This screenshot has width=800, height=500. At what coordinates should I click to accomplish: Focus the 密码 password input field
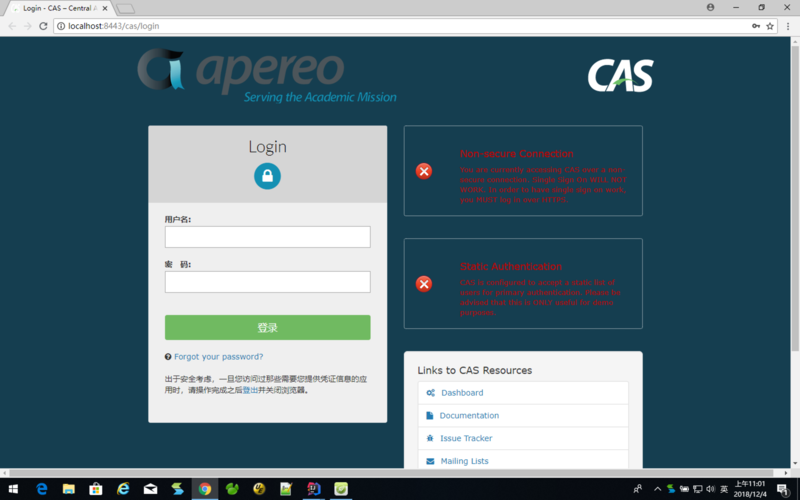point(267,282)
